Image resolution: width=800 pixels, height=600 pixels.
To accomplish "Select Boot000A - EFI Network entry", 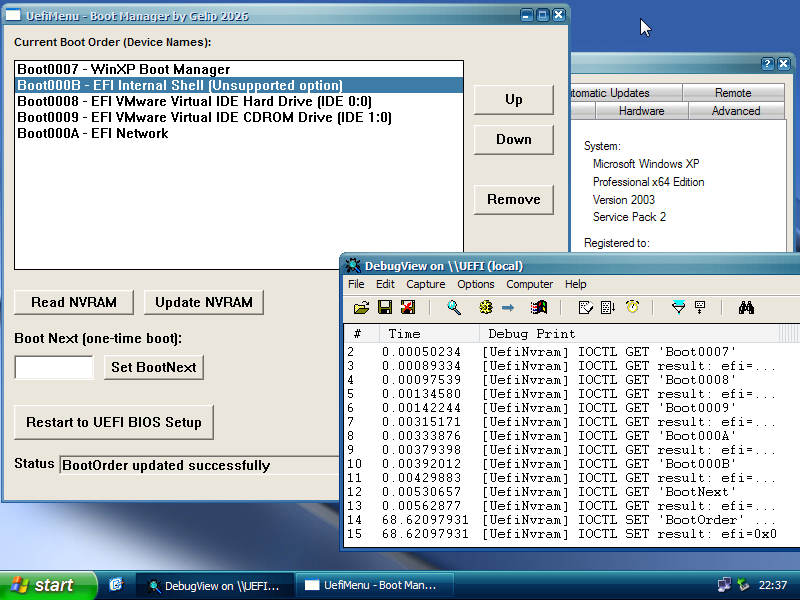I will (x=239, y=134).
